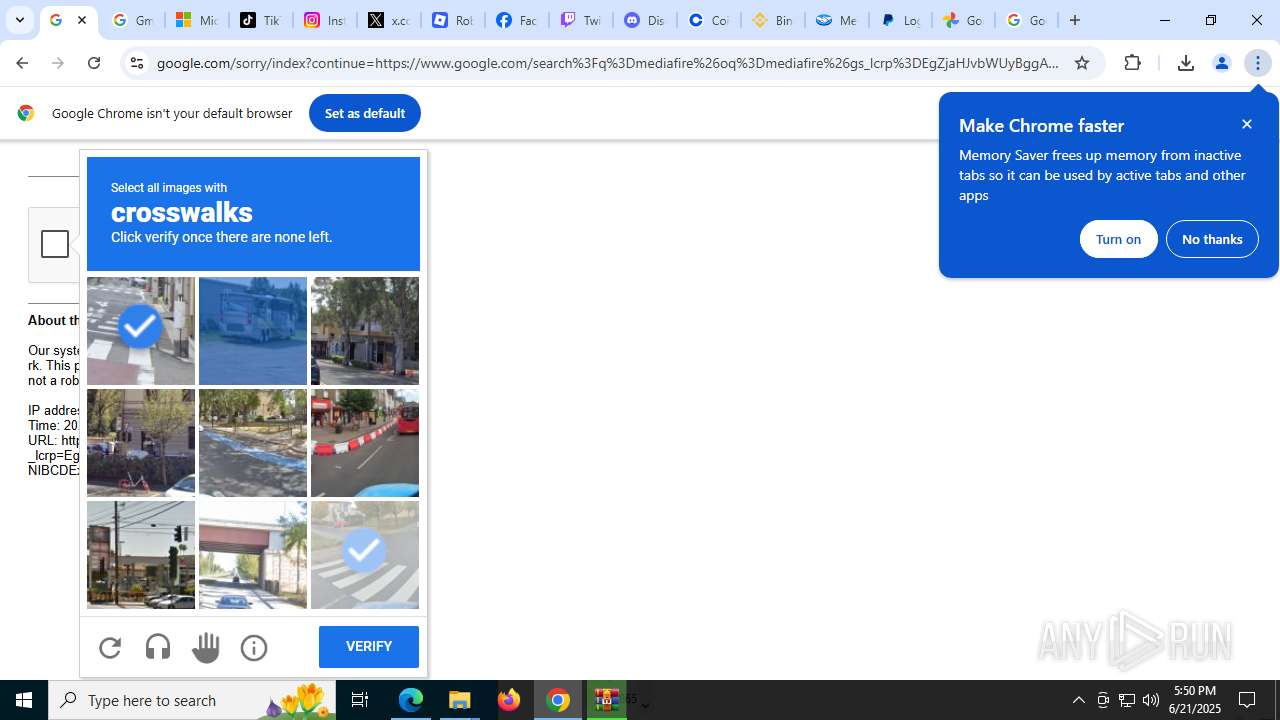Close the Make Chrome faster popup

pos(1247,124)
